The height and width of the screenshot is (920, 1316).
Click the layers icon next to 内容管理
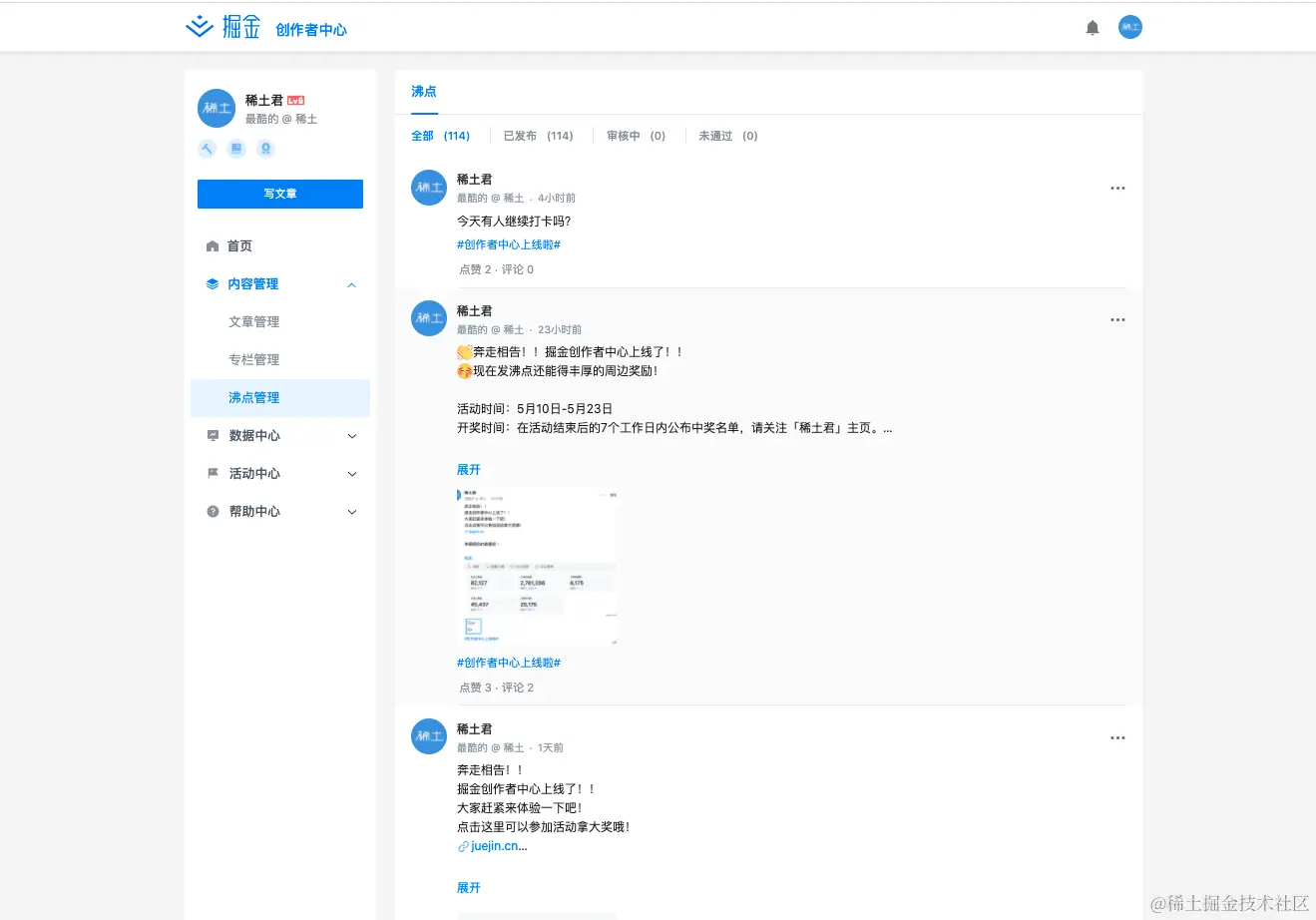(212, 284)
